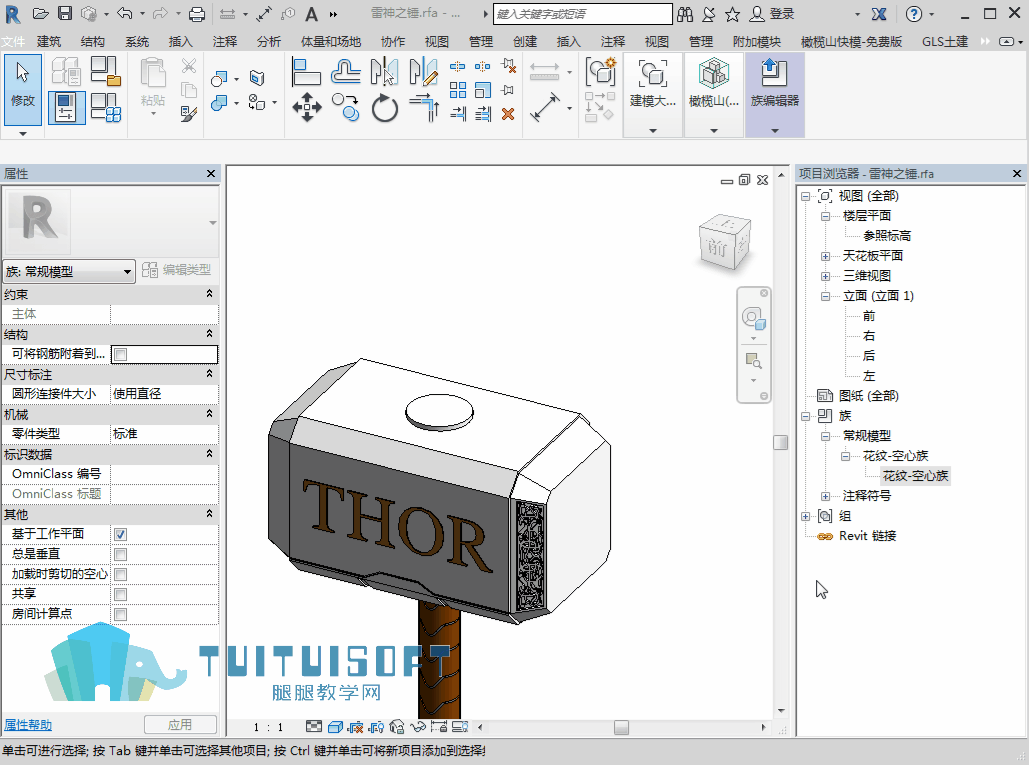Select the Move tool with four arrows

click(x=306, y=108)
